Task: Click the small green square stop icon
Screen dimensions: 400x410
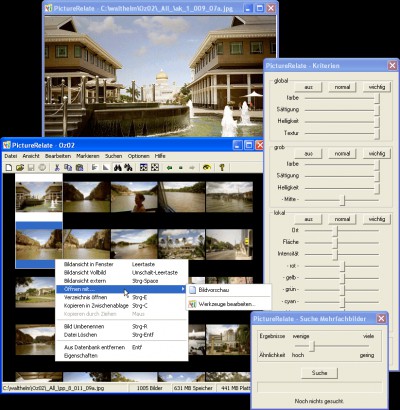Action: 181,168
